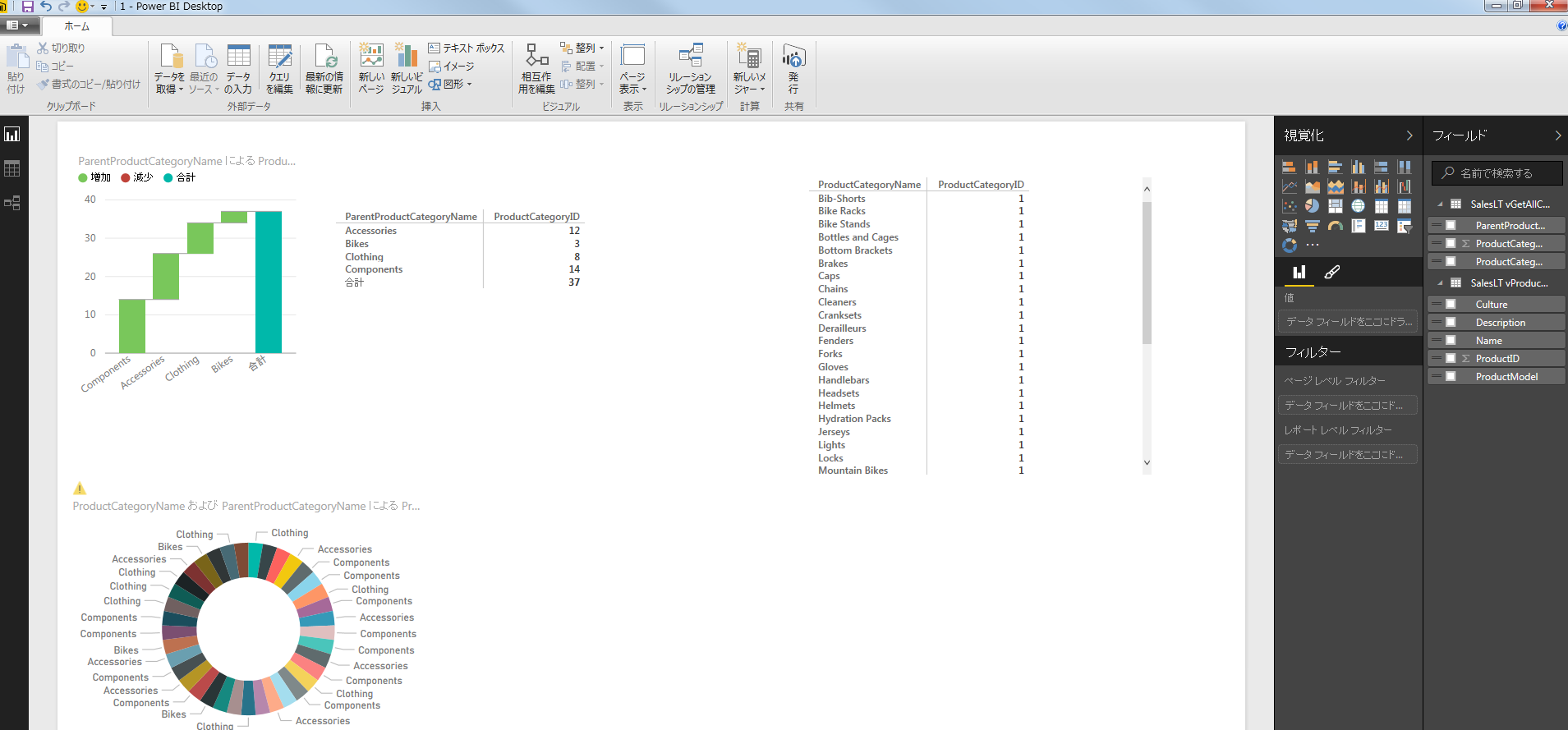Check the Description field checkbox
1568x730 pixels.
pos(1451,322)
